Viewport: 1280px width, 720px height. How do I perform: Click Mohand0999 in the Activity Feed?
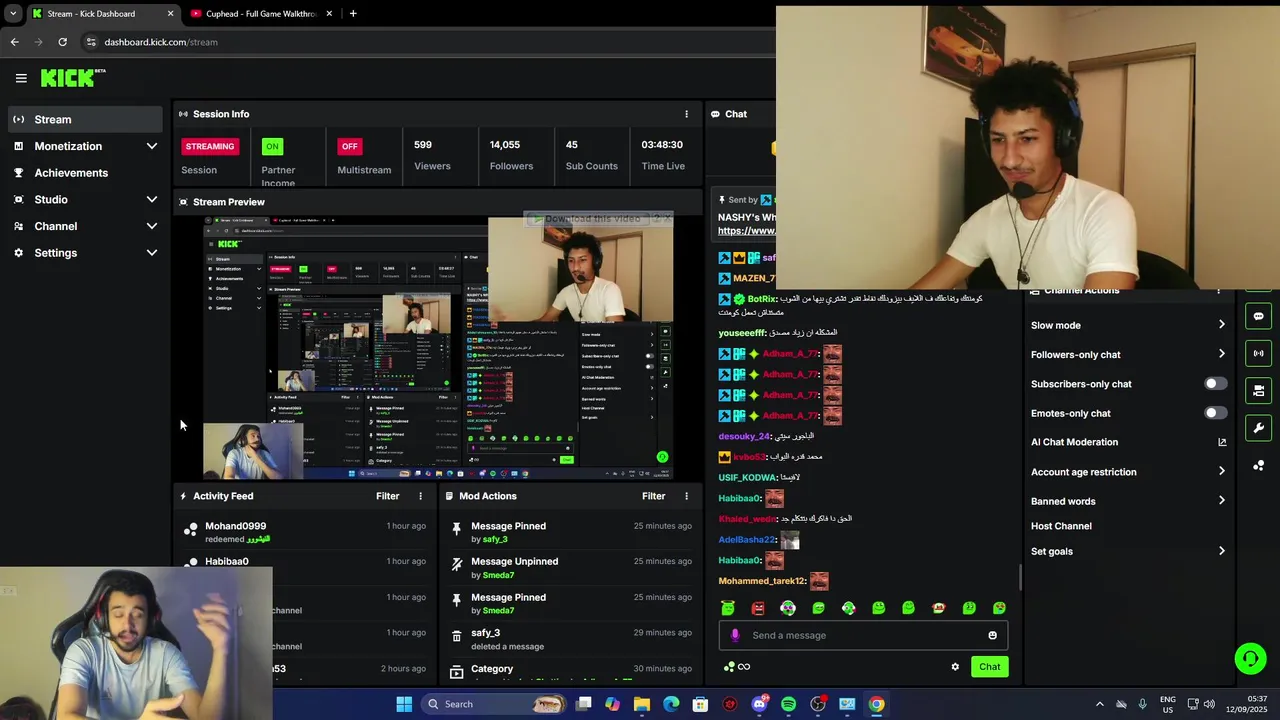[x=236, y=526]
